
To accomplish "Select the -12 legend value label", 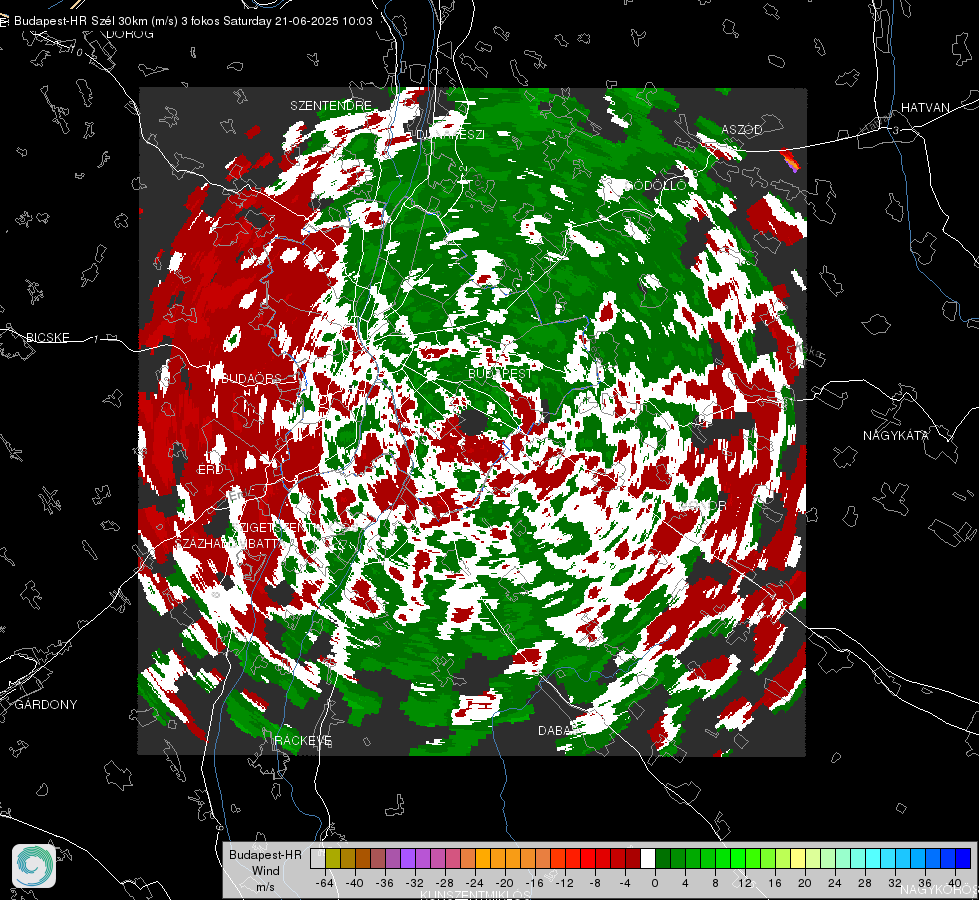I will (564, 883).
